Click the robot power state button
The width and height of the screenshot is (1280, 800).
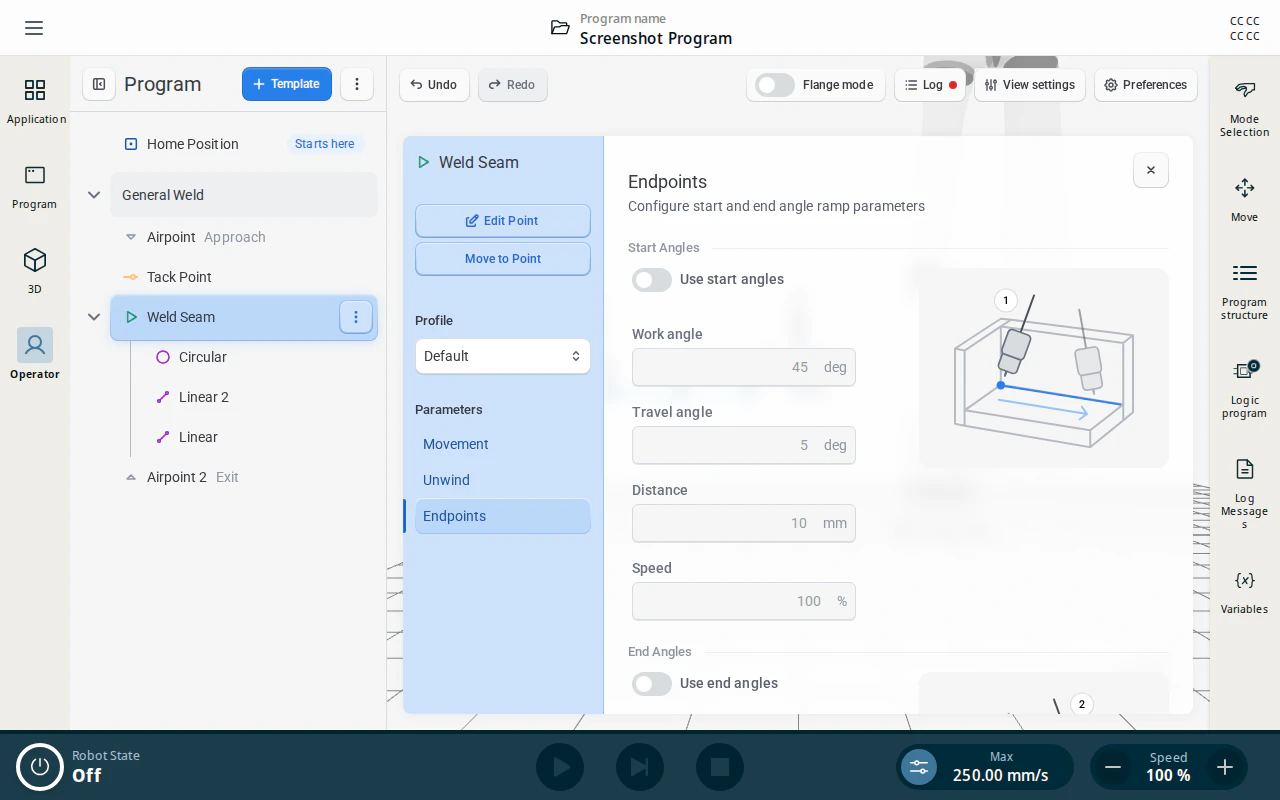point(40,767)
